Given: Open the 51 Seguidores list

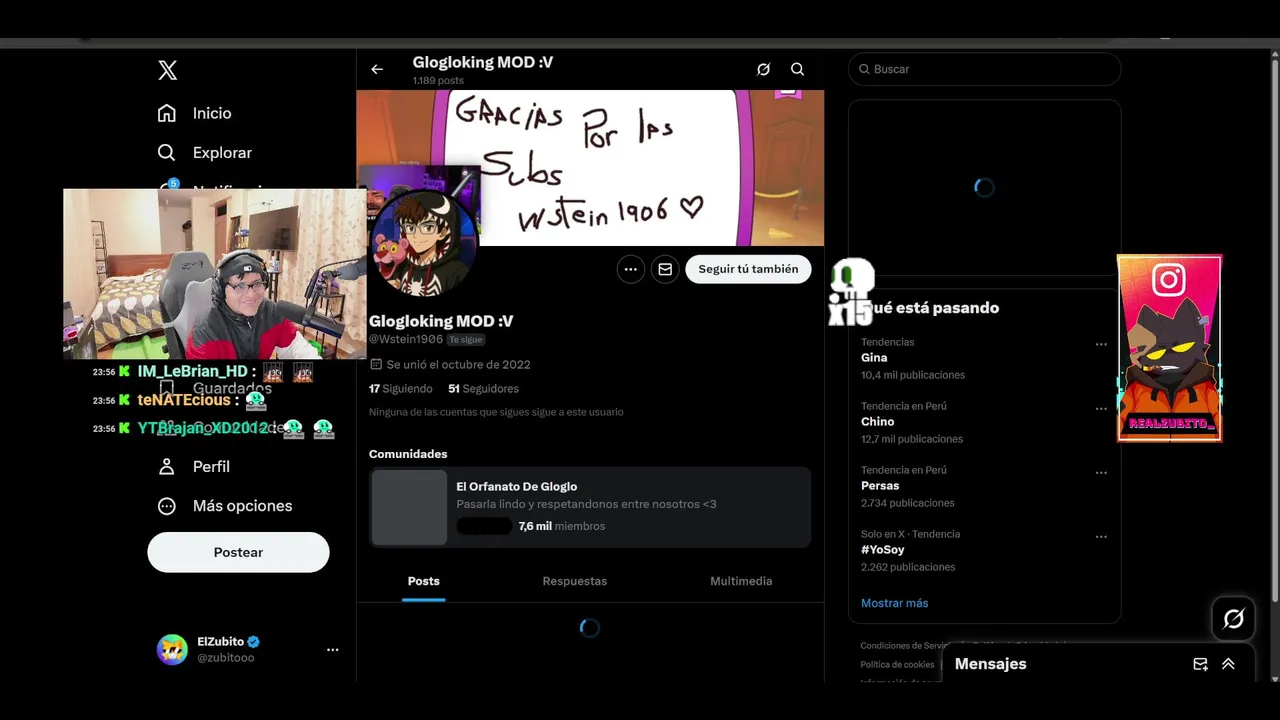Looking at the screenshot, I should point(483,388).
